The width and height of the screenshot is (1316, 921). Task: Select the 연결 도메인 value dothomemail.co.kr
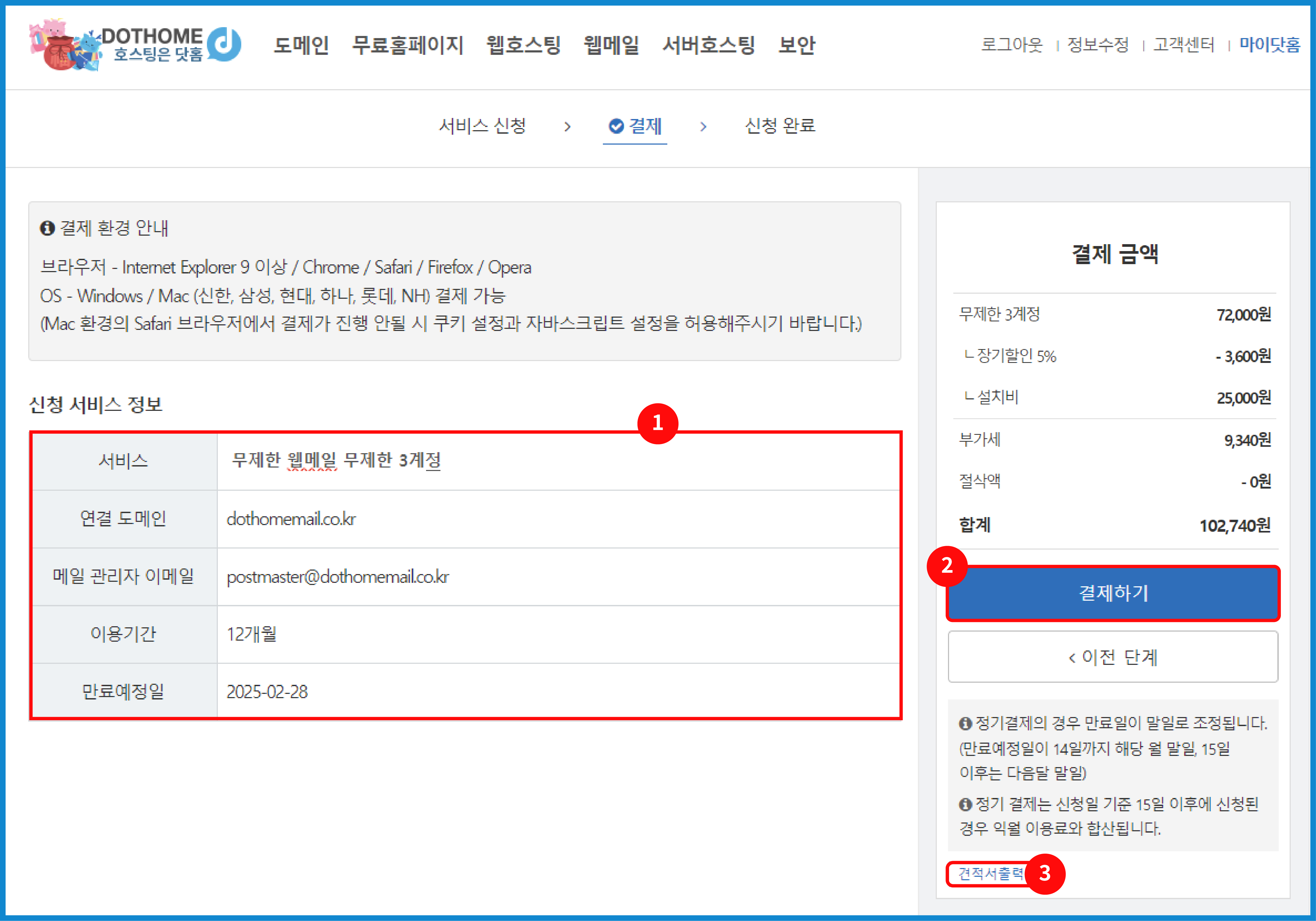tap(291, 519)
